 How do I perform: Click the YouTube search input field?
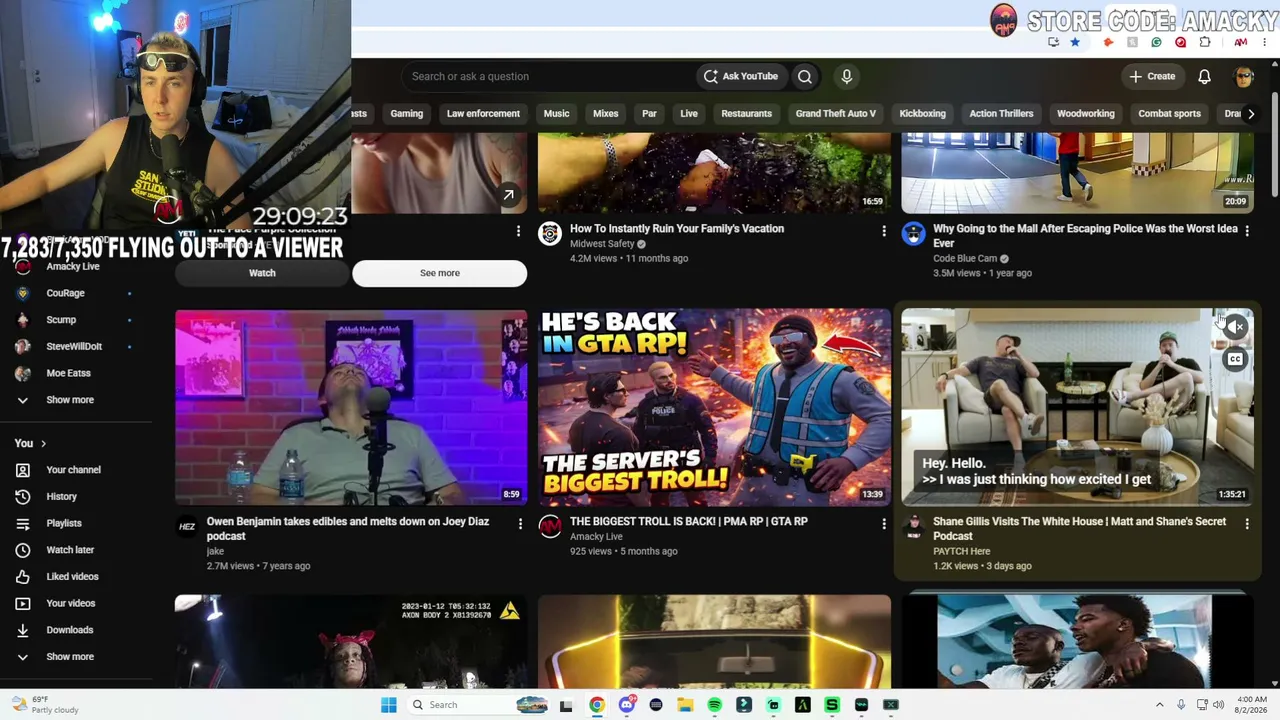point(548,76)
